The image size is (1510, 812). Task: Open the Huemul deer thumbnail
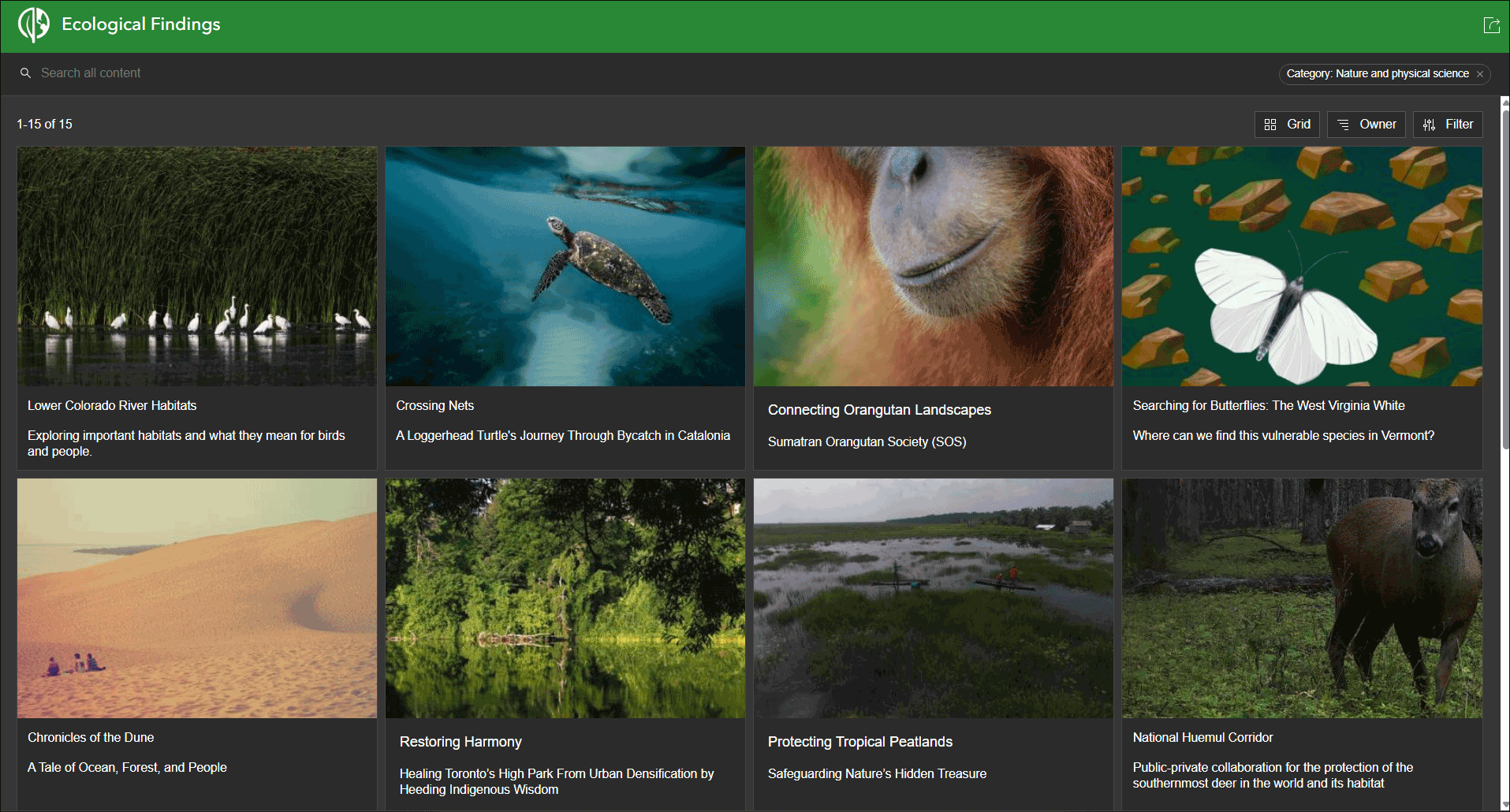click(1302, 598)
